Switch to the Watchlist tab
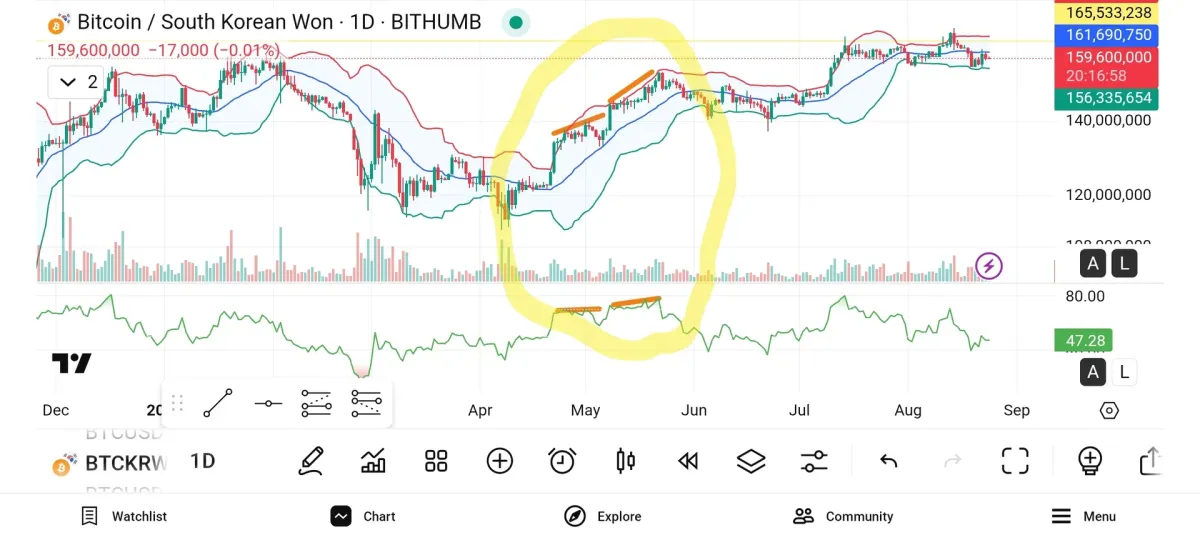Image resolution: width=1200 pixels, height=540 pixels. tap(124, 516)
